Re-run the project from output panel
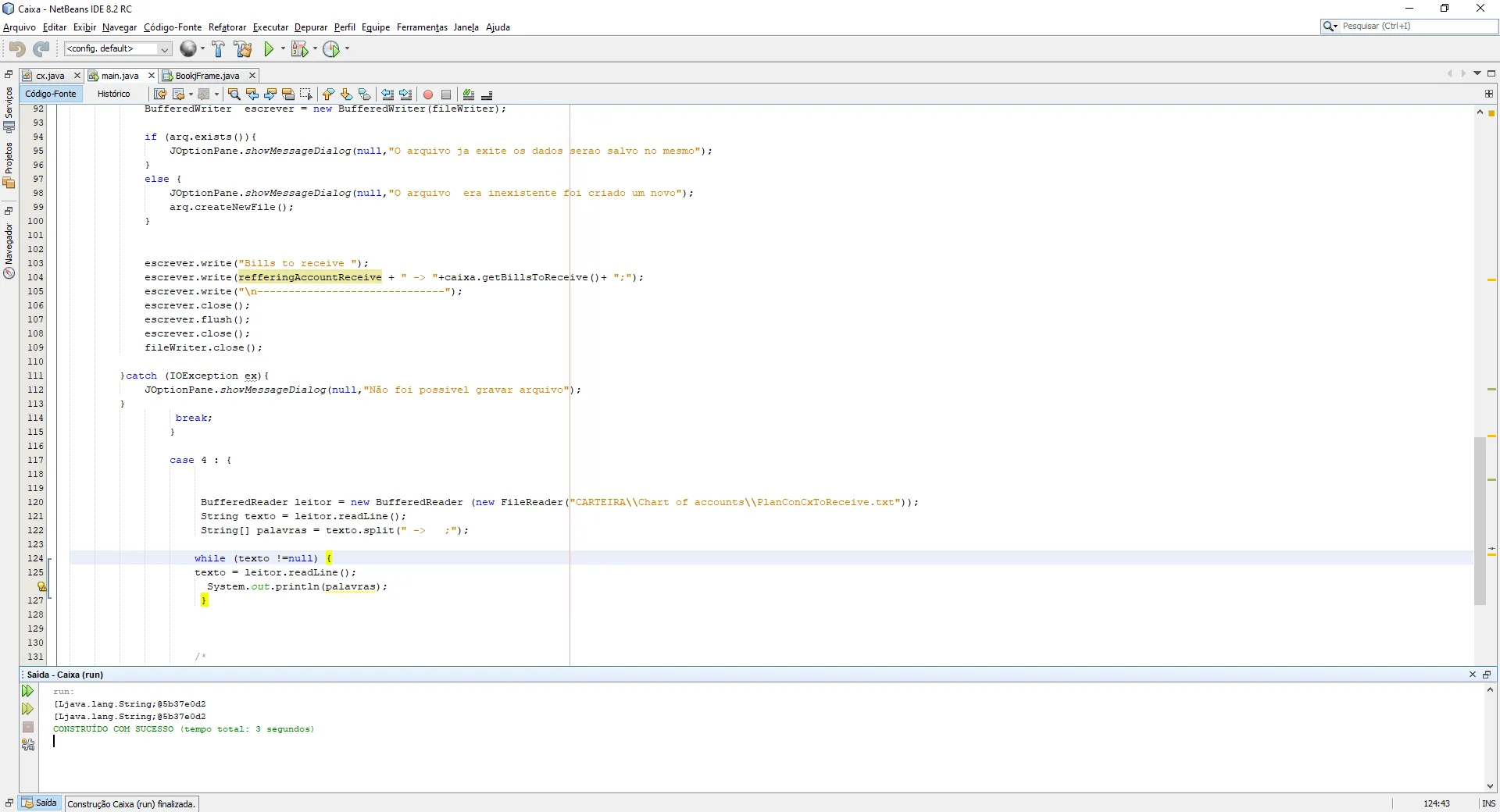This screenshot has height=812, width=1500. (x=27, y=691)
